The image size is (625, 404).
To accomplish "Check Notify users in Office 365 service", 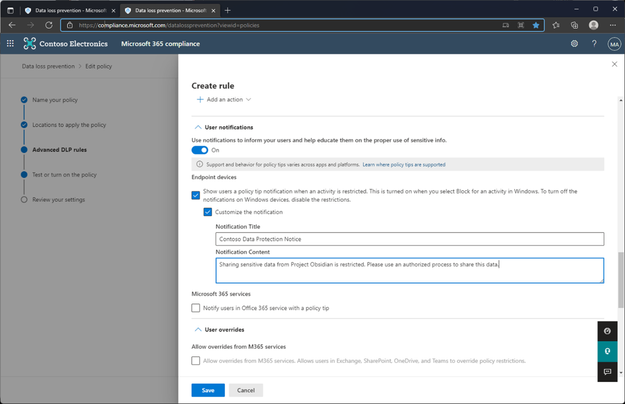I will tap(196, 308).
